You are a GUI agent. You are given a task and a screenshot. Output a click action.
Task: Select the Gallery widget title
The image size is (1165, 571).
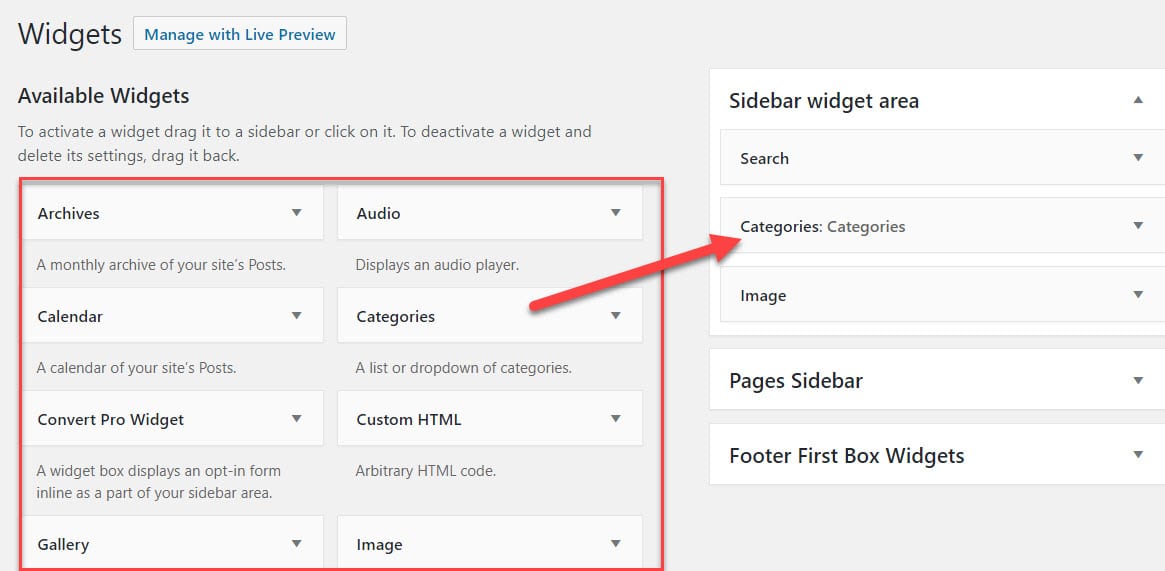coord(64,544)
